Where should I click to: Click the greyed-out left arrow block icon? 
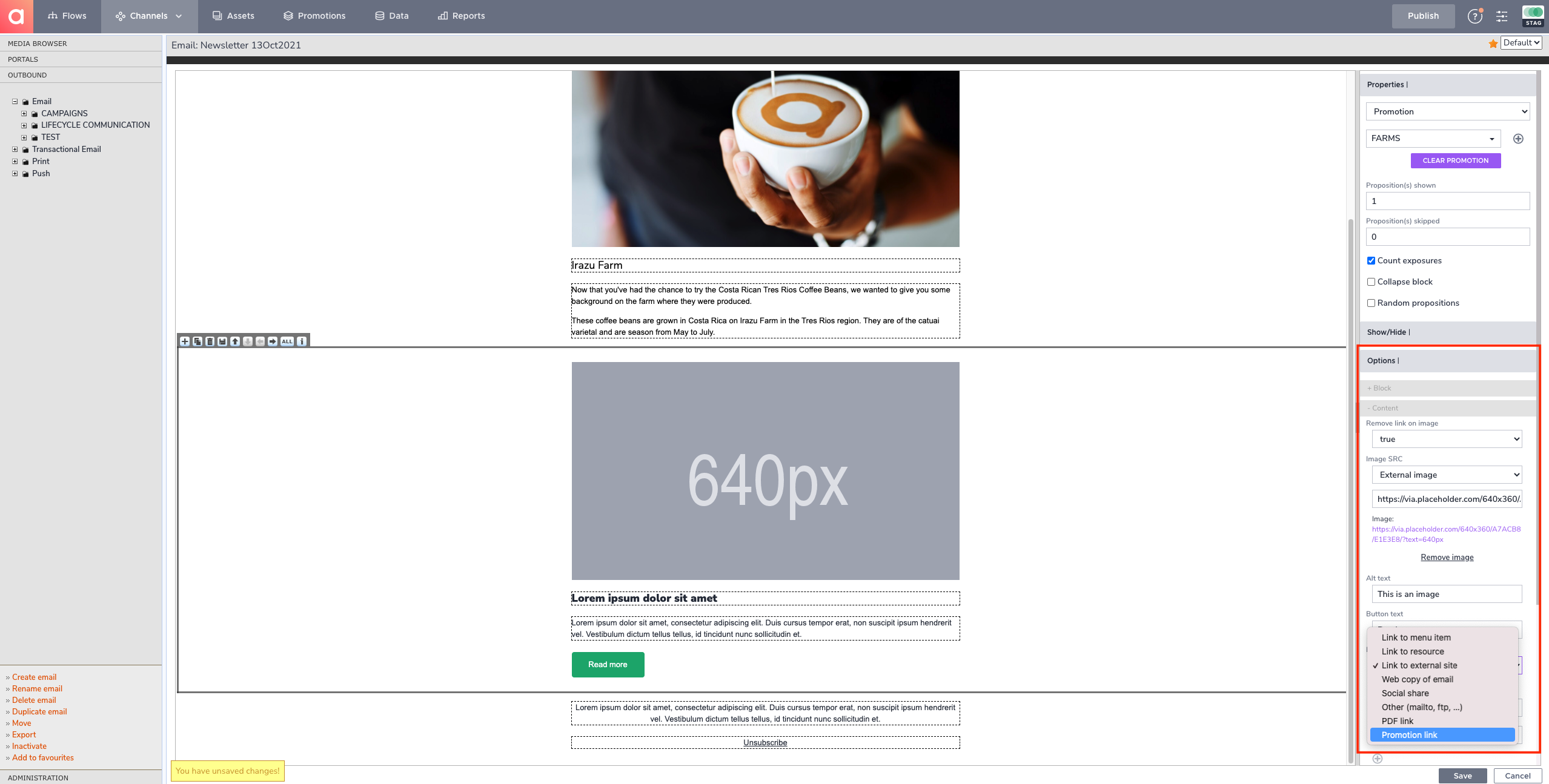tap(260, 341)
